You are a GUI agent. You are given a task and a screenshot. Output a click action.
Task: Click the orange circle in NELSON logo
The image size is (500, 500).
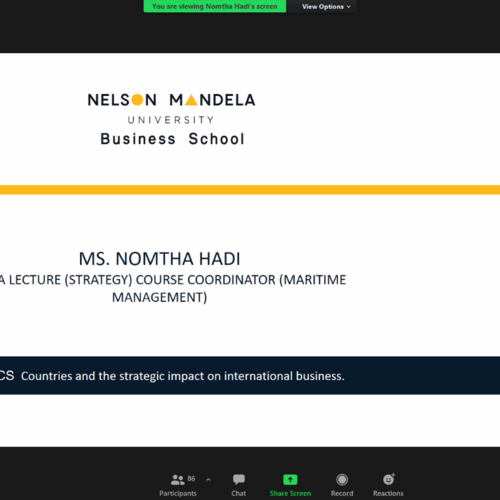[137, 100]
